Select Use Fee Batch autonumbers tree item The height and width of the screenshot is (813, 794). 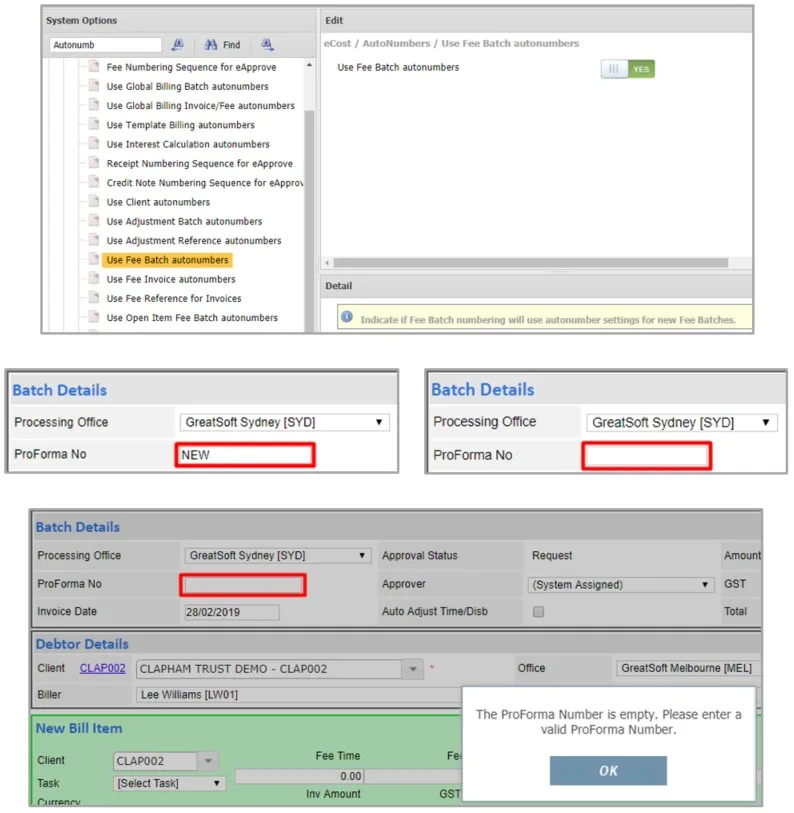tap(167, 260)
